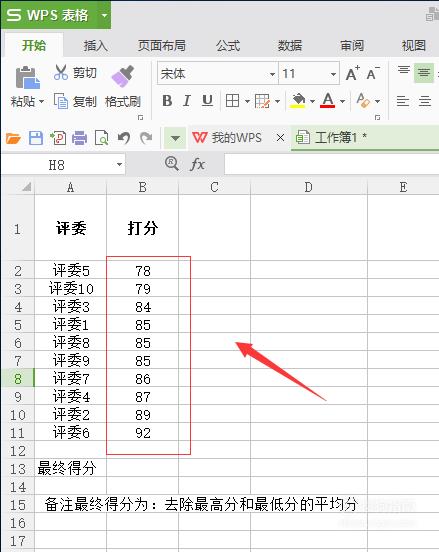Open file folder icon in quick toolbar
The width and height of the screenshot is (439, 552).
[14, 138]
